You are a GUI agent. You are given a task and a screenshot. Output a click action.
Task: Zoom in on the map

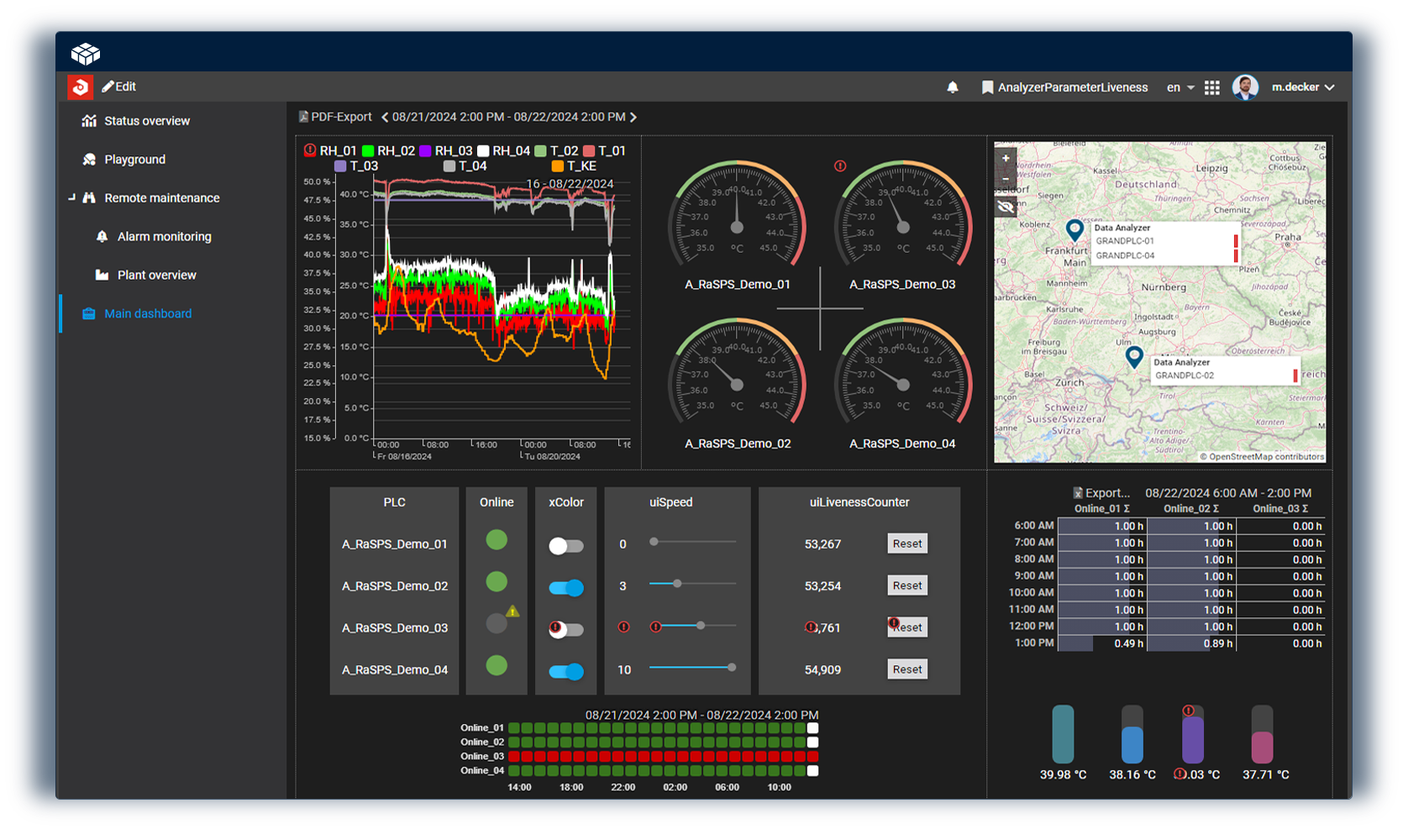click(1006, 158)
